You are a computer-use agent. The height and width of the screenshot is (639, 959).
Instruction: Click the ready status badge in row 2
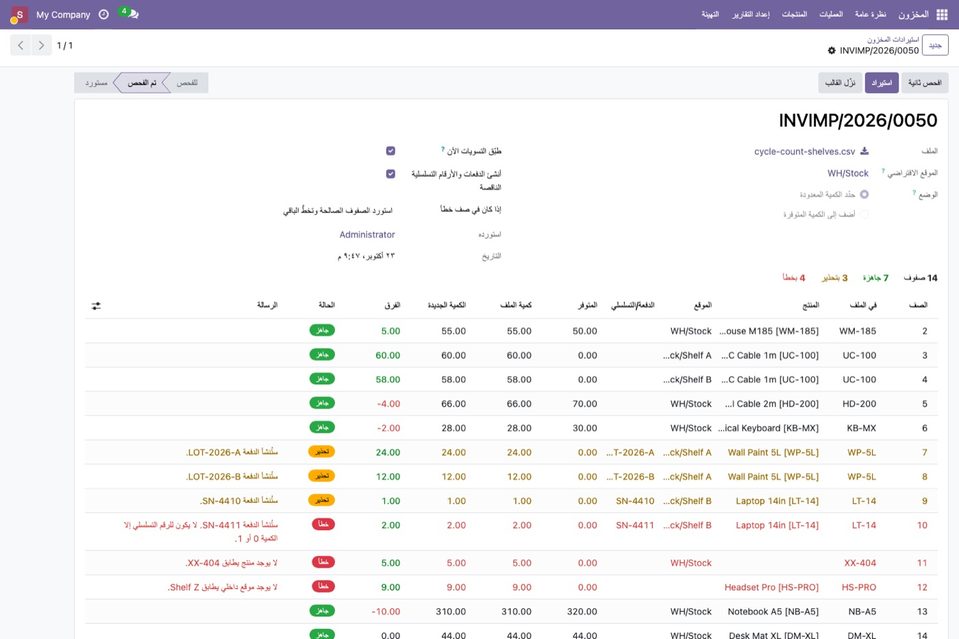point(322,330)
